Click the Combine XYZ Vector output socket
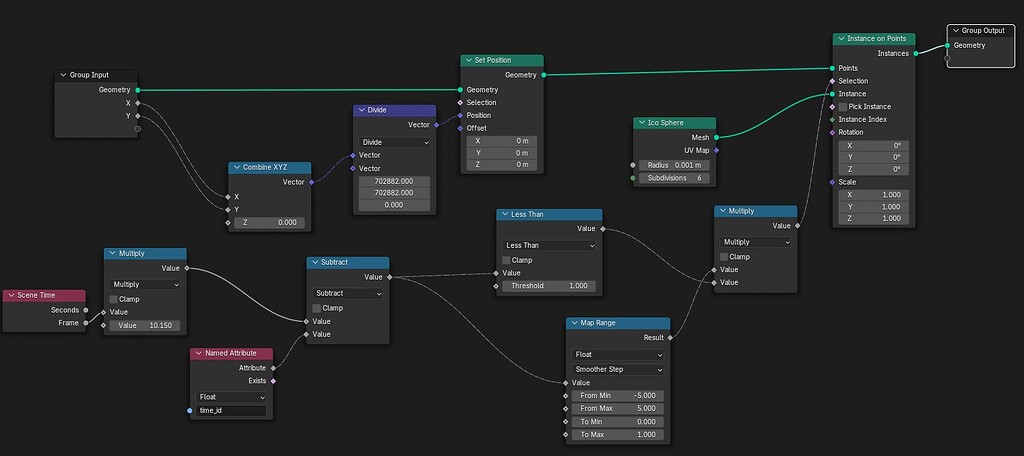The image size is (1024, 456). 311,182
